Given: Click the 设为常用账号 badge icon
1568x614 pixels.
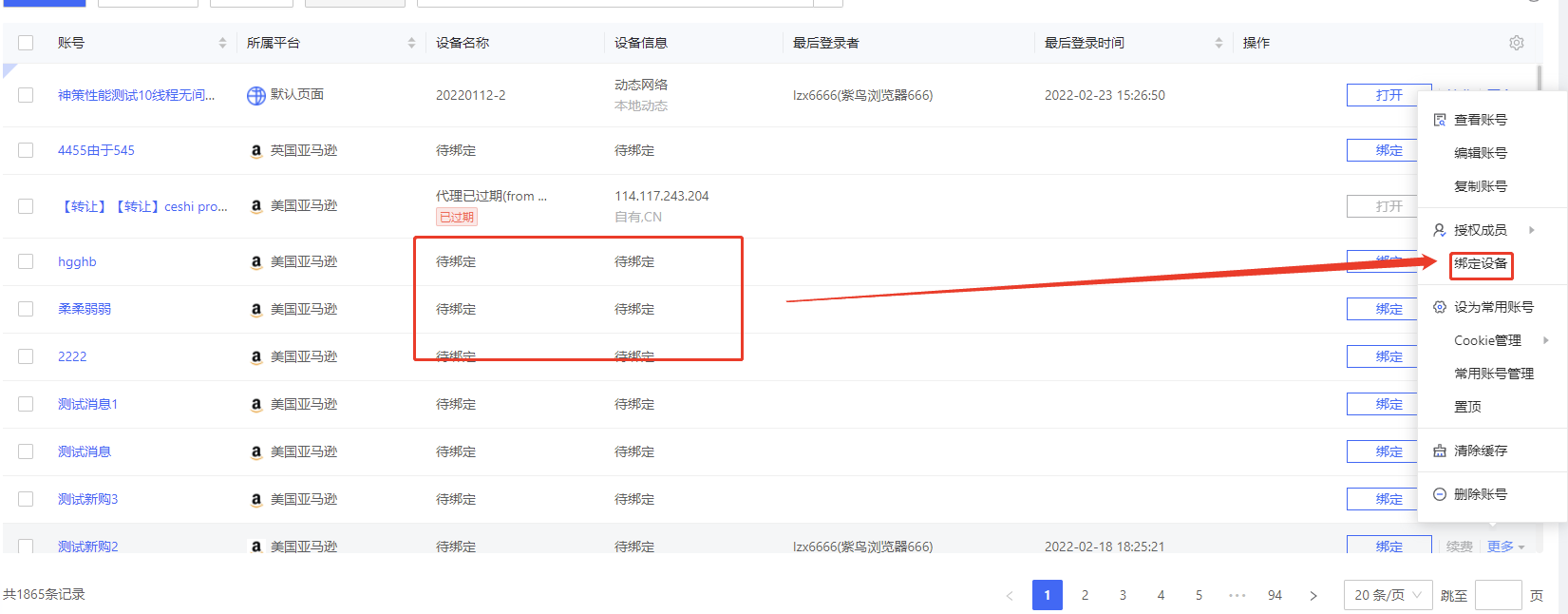Looking at the screenshot, I should click(x=1440, y=307).
